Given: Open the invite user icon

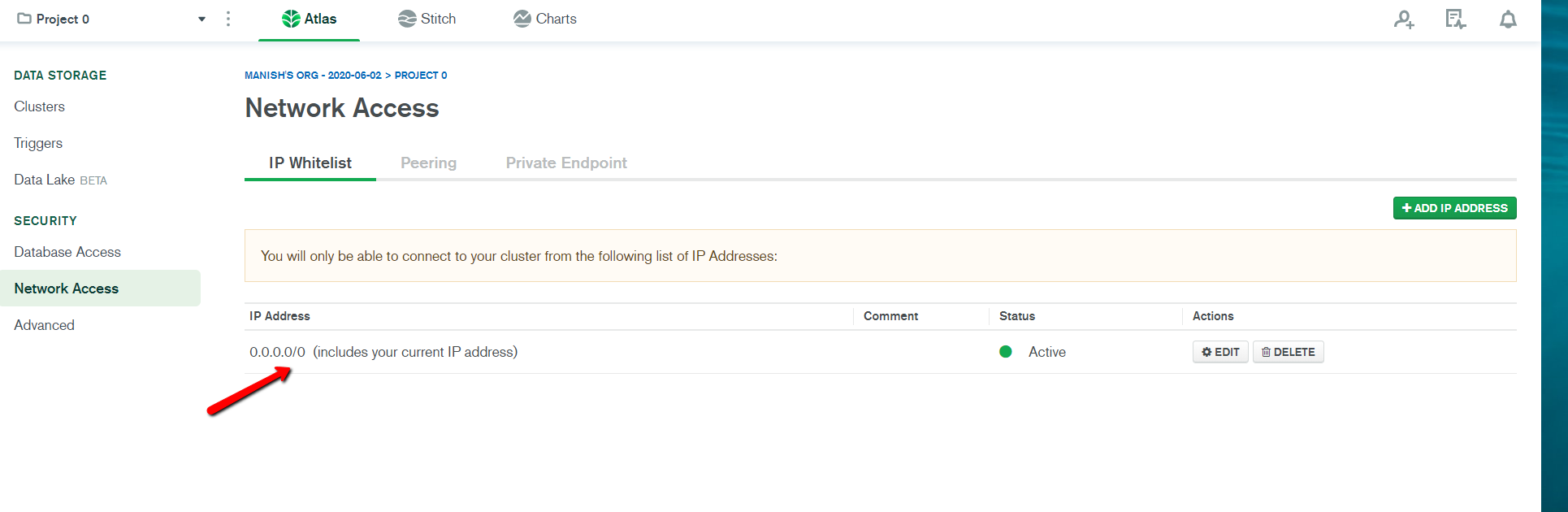Looking at the screenshot, I should 1404,20.
